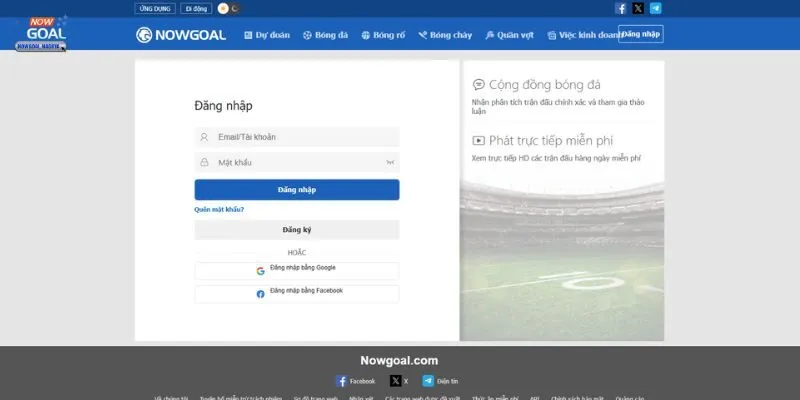Image resolution: width=800 pixels, height=400 pixels.
Task: Choose Đăng nhập bằng Google
Action: point(297,270)
